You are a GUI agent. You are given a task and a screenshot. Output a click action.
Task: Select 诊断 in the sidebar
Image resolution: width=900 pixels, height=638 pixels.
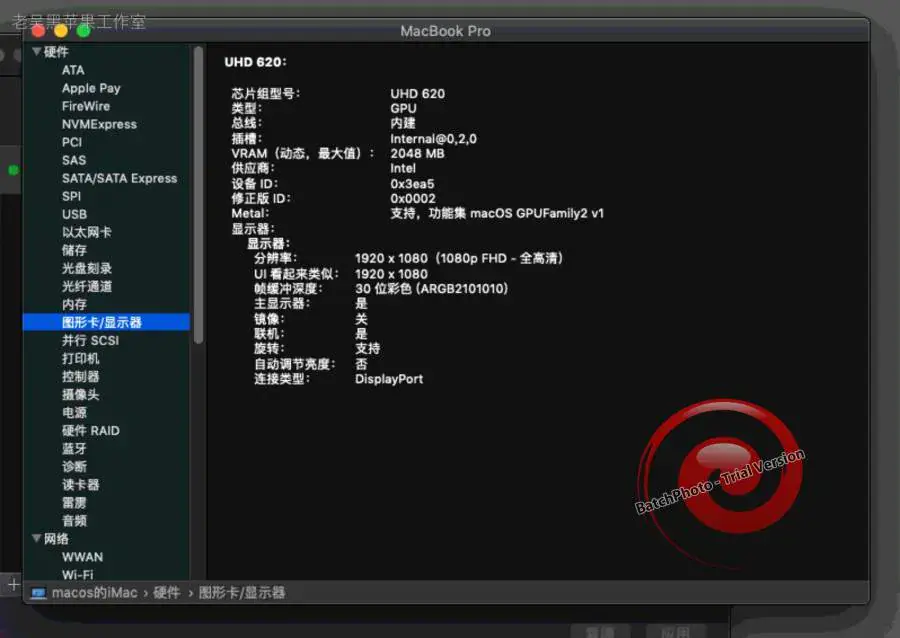click(x=75, y=466)
